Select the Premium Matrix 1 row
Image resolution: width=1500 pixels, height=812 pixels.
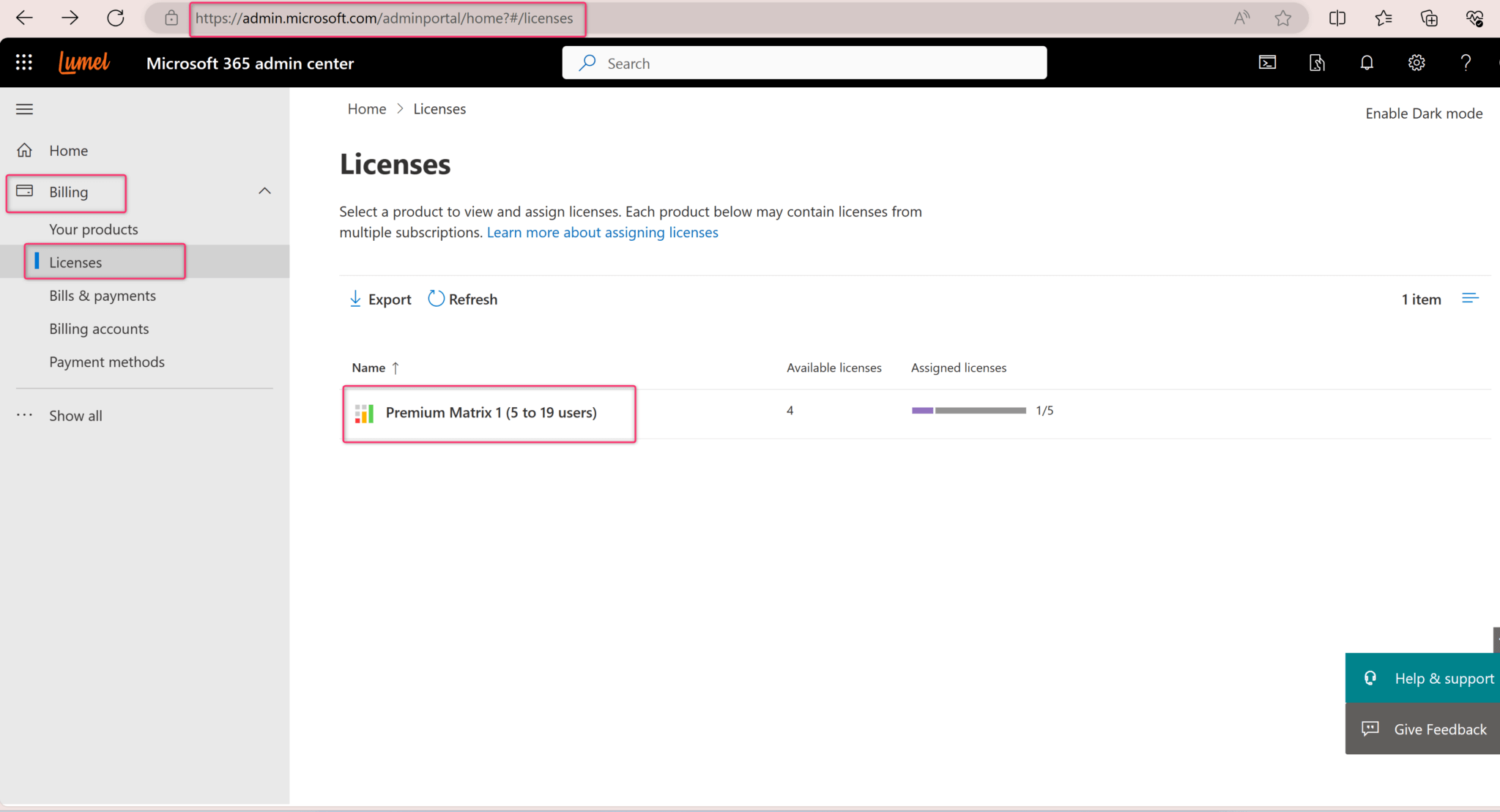pyautogui.click(x=491, y=412)
